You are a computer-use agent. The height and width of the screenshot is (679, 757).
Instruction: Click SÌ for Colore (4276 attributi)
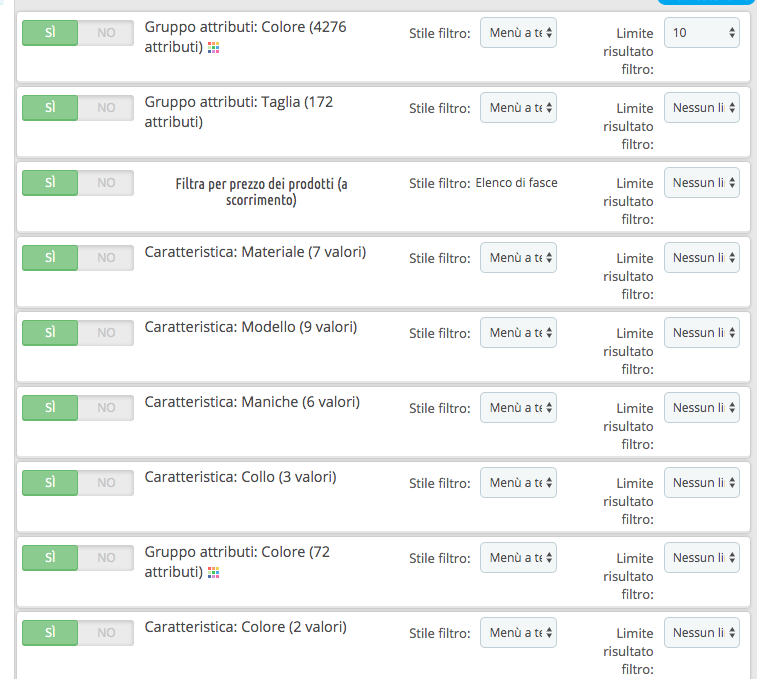pos(50,33)
